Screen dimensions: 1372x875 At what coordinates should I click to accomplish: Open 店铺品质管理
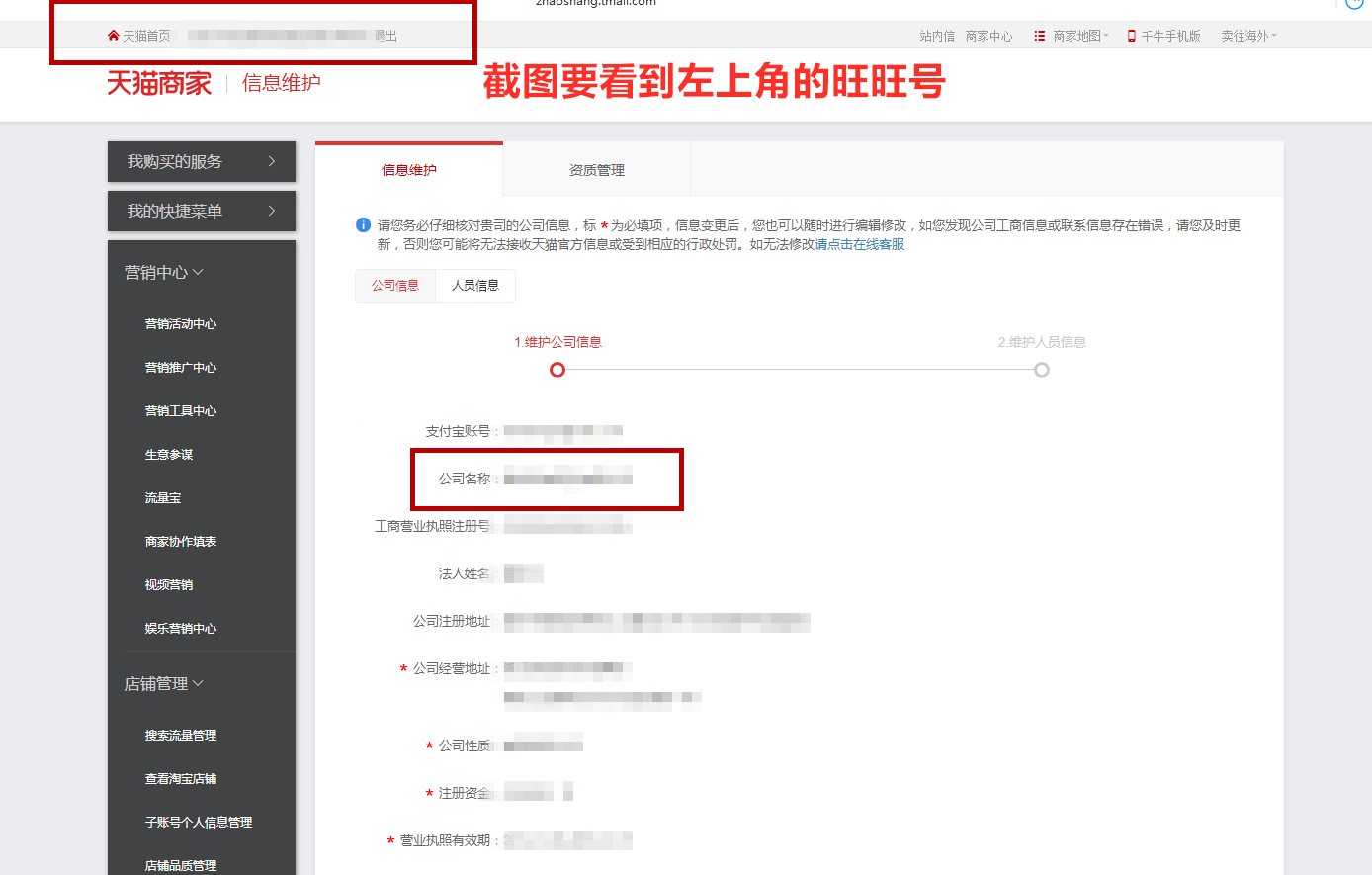[181, 866]
